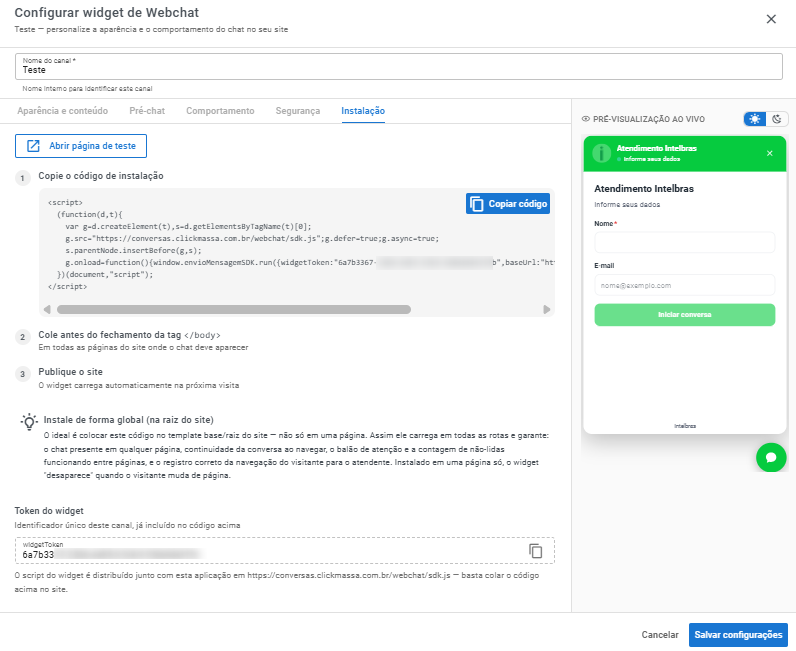Click the eye icon beside Pré-visualização
Image resolution: width=796 pixels, height=651 pixels.
click(x=585, y=119)
